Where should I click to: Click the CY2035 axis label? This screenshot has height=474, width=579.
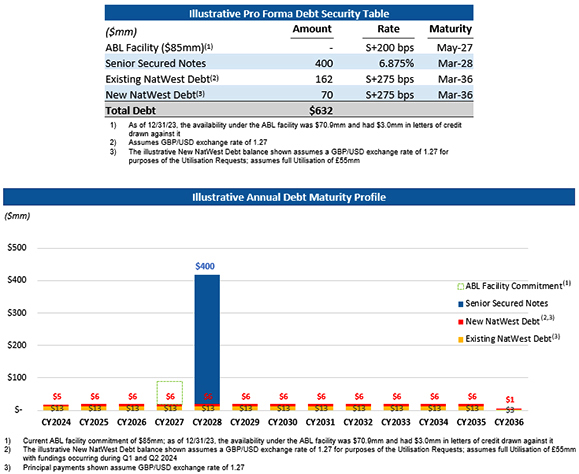pos(471,422)
